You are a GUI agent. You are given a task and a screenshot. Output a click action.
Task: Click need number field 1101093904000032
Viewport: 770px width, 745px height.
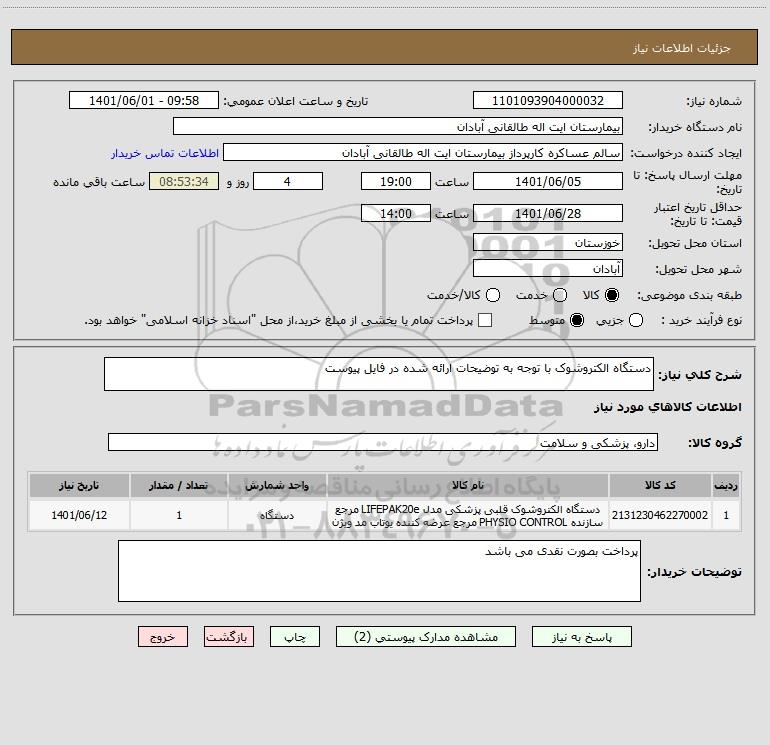tap(548, 101)
